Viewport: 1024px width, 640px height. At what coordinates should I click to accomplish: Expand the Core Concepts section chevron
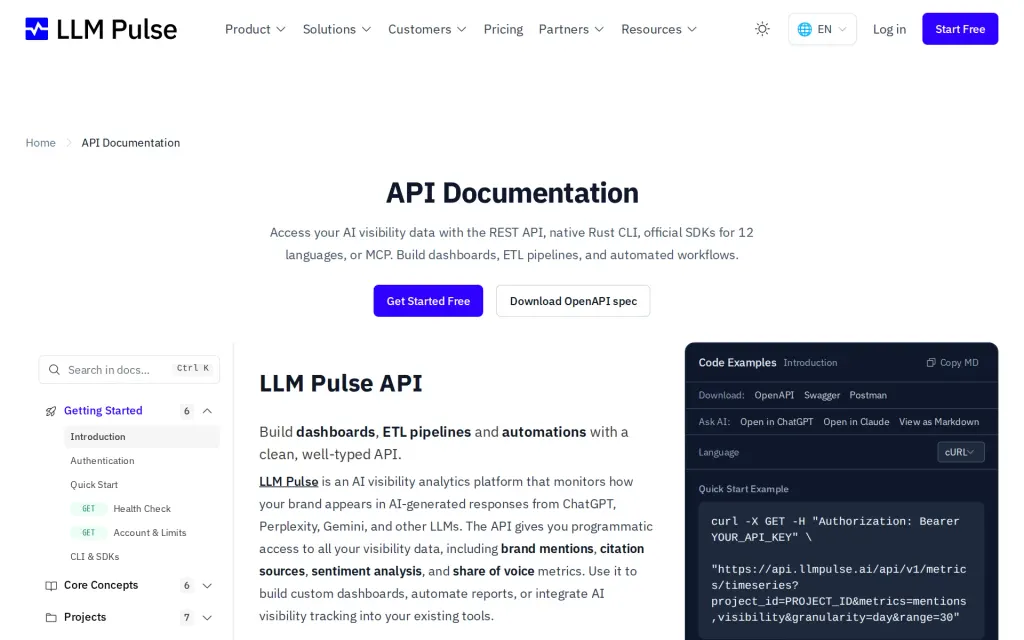click(207, 586)
